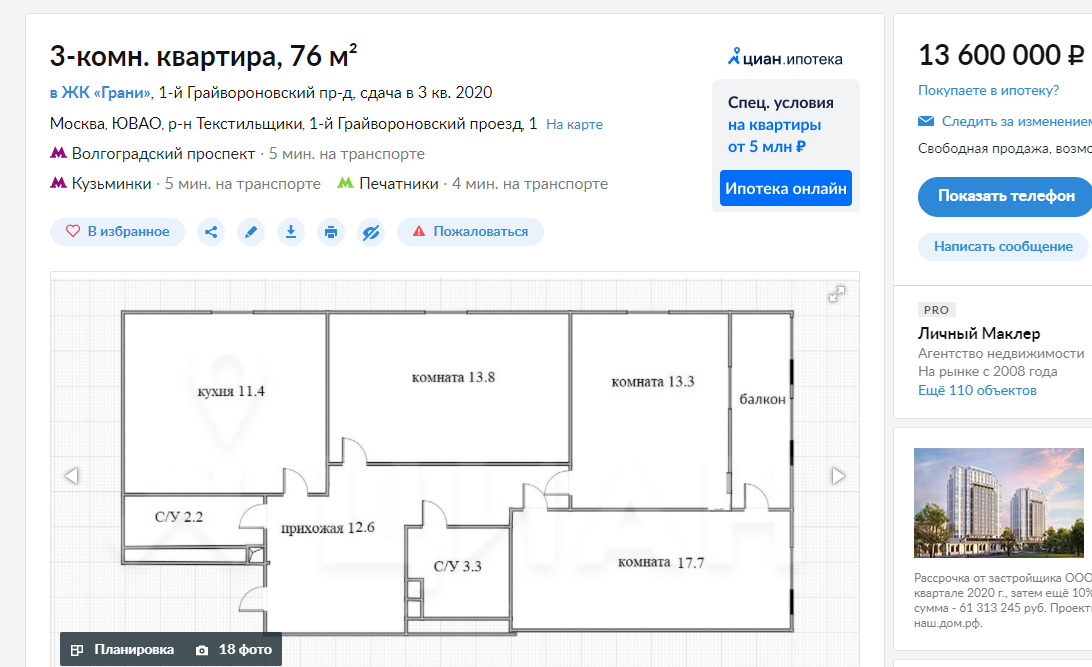Click Следить за изменением link
This screenshot has width=1092, height=667.
1017,122
